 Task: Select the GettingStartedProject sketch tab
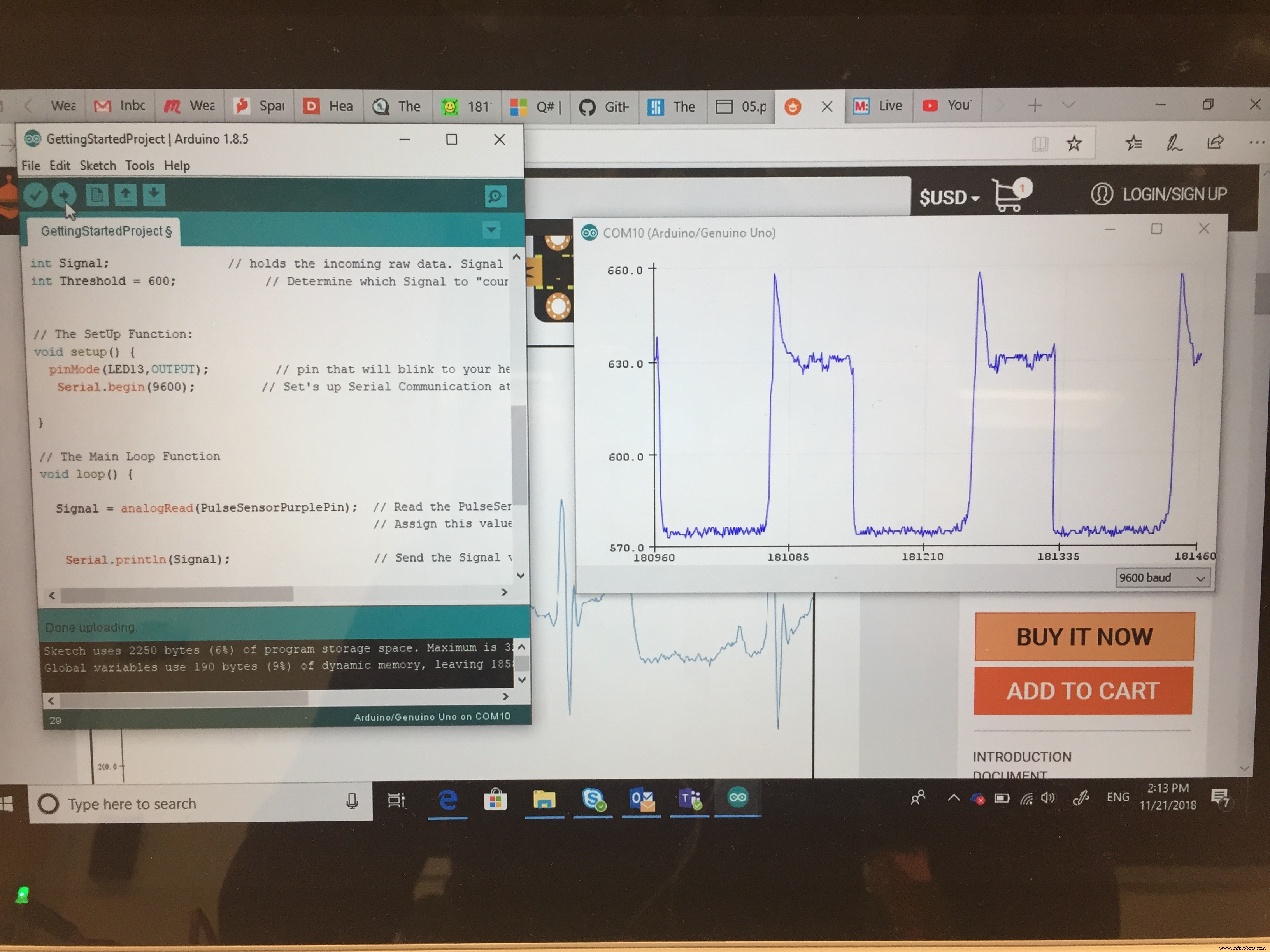(x=106, y=231)
